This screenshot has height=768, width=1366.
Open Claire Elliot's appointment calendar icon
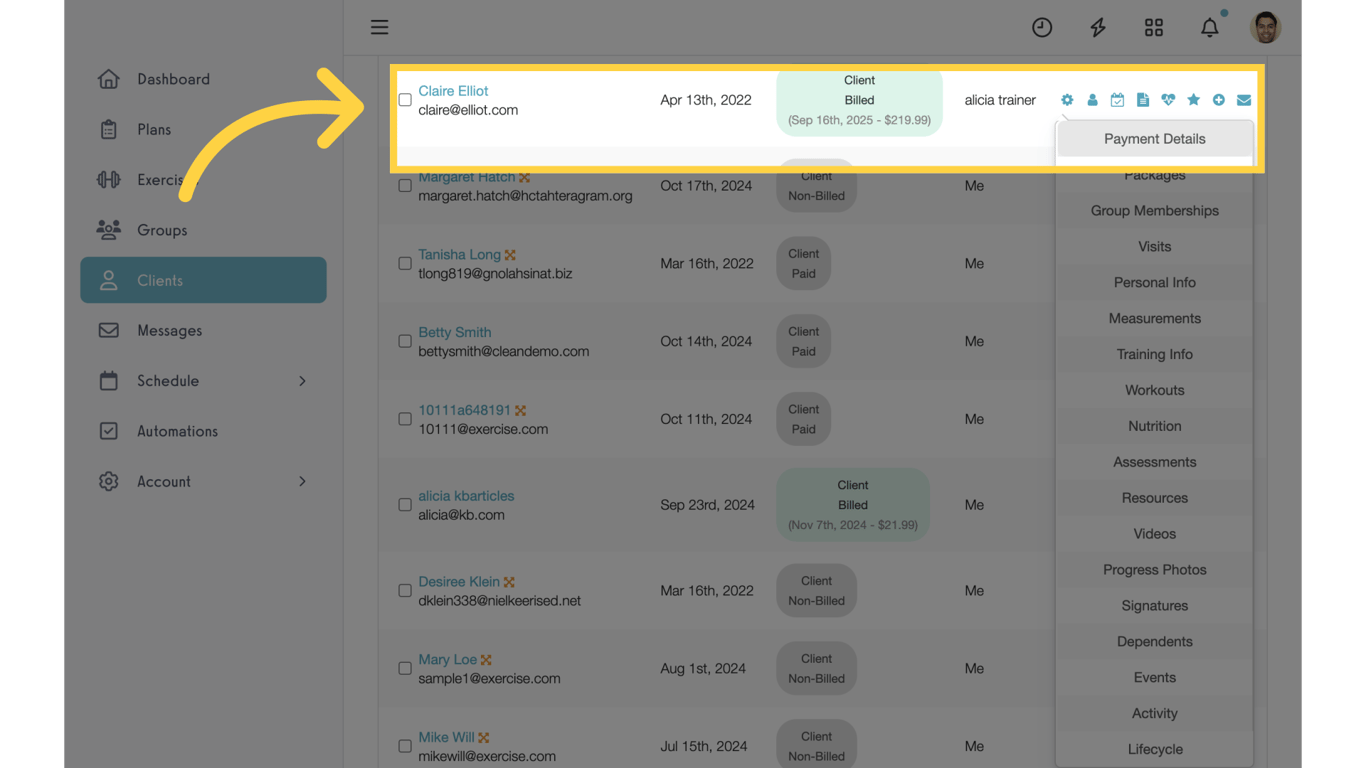click(1117, 100)
